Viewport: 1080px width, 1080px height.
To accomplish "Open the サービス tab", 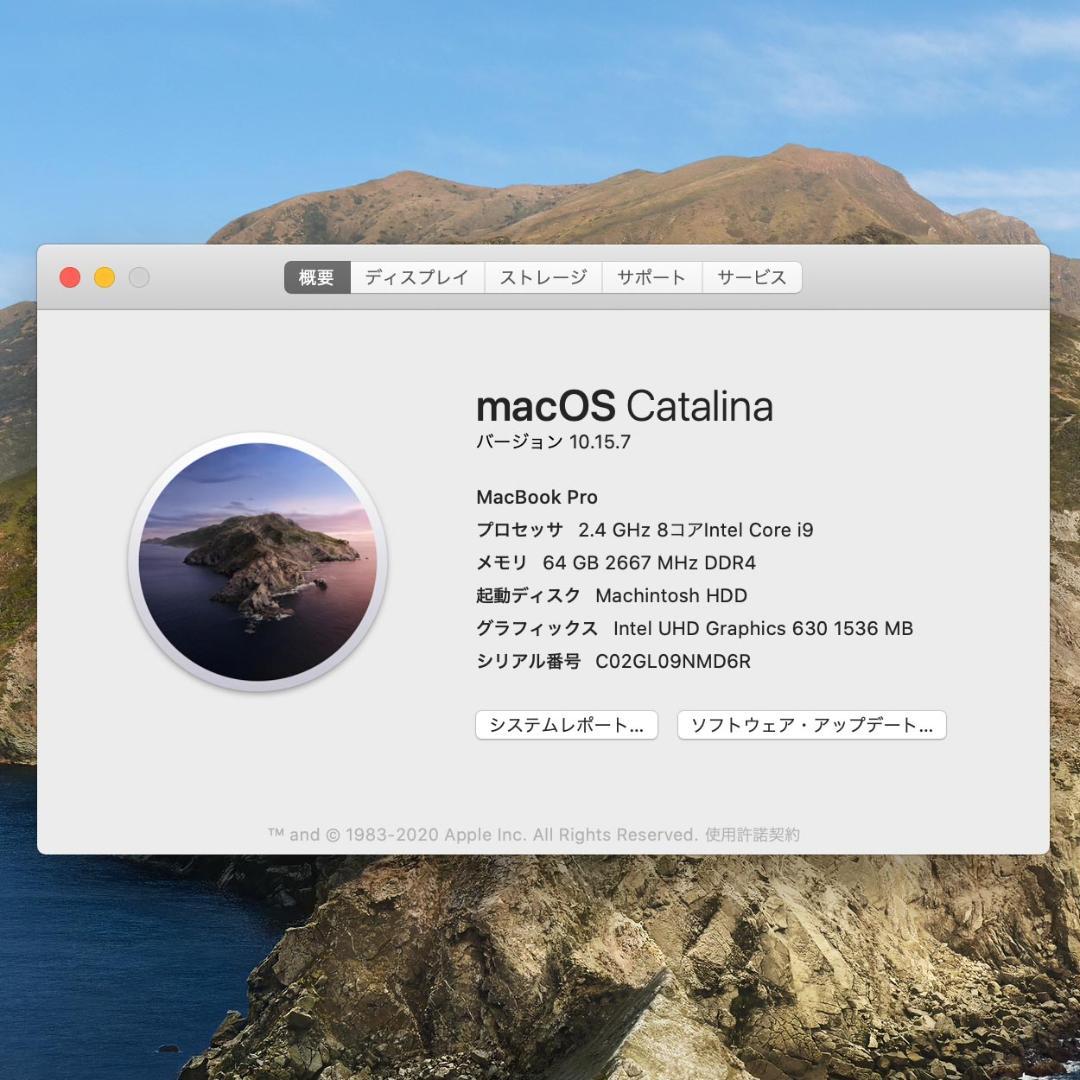I will pyautogui.click(x=750, y=277).
